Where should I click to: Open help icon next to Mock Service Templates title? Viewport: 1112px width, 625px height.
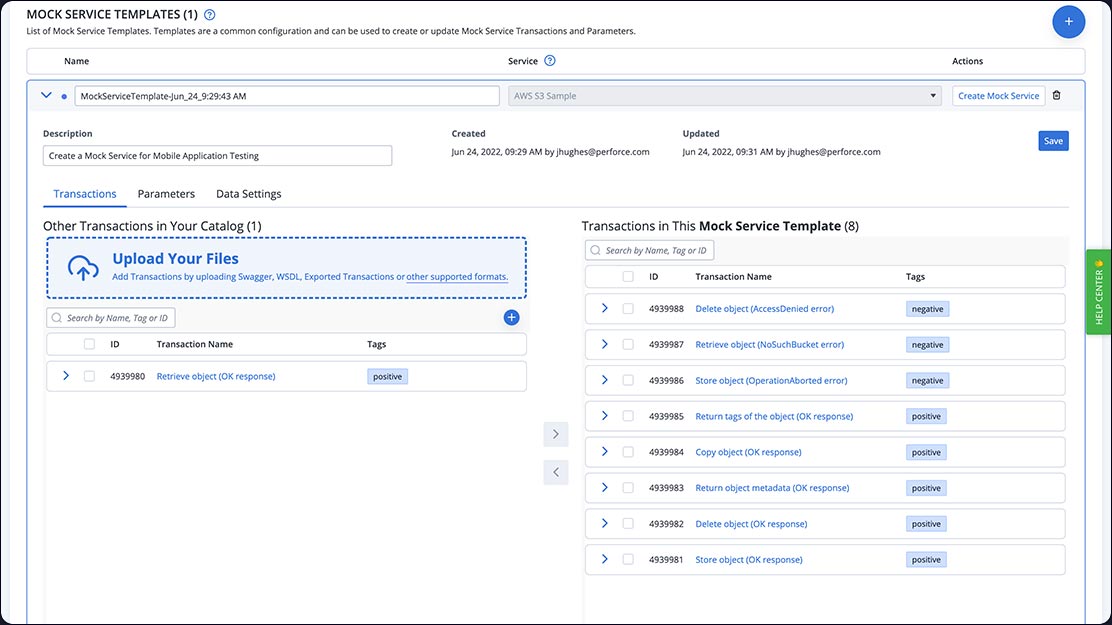209,14
